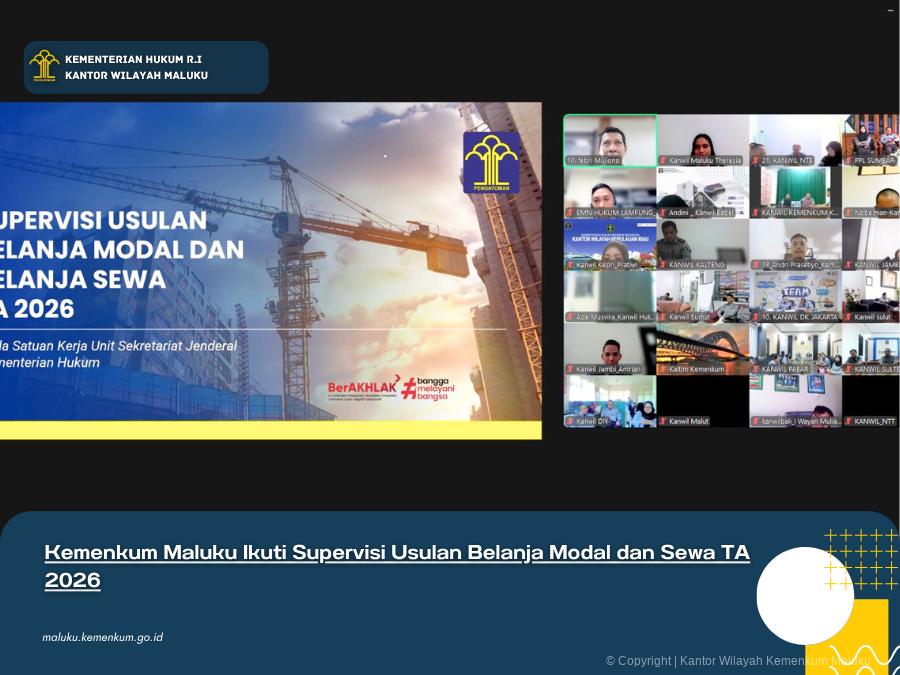Select the highlighted febri Mujiono video tile
The image size is (900, 675).
point(610,139)
